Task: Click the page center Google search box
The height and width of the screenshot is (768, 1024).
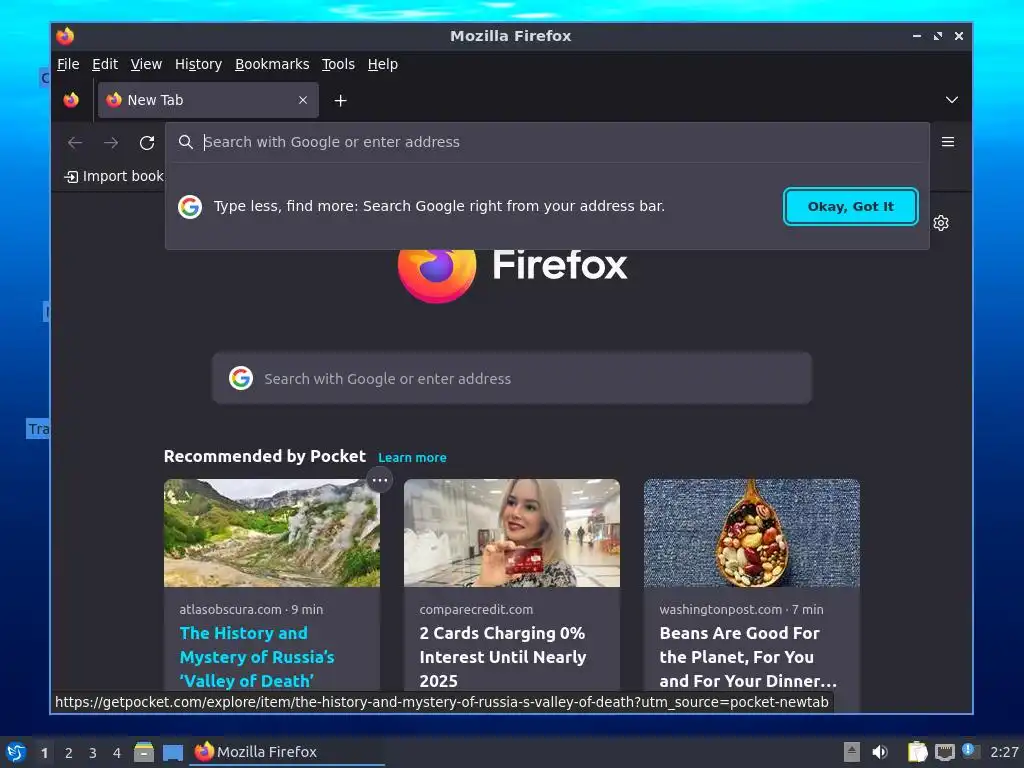Action: (x=511, y=379)
